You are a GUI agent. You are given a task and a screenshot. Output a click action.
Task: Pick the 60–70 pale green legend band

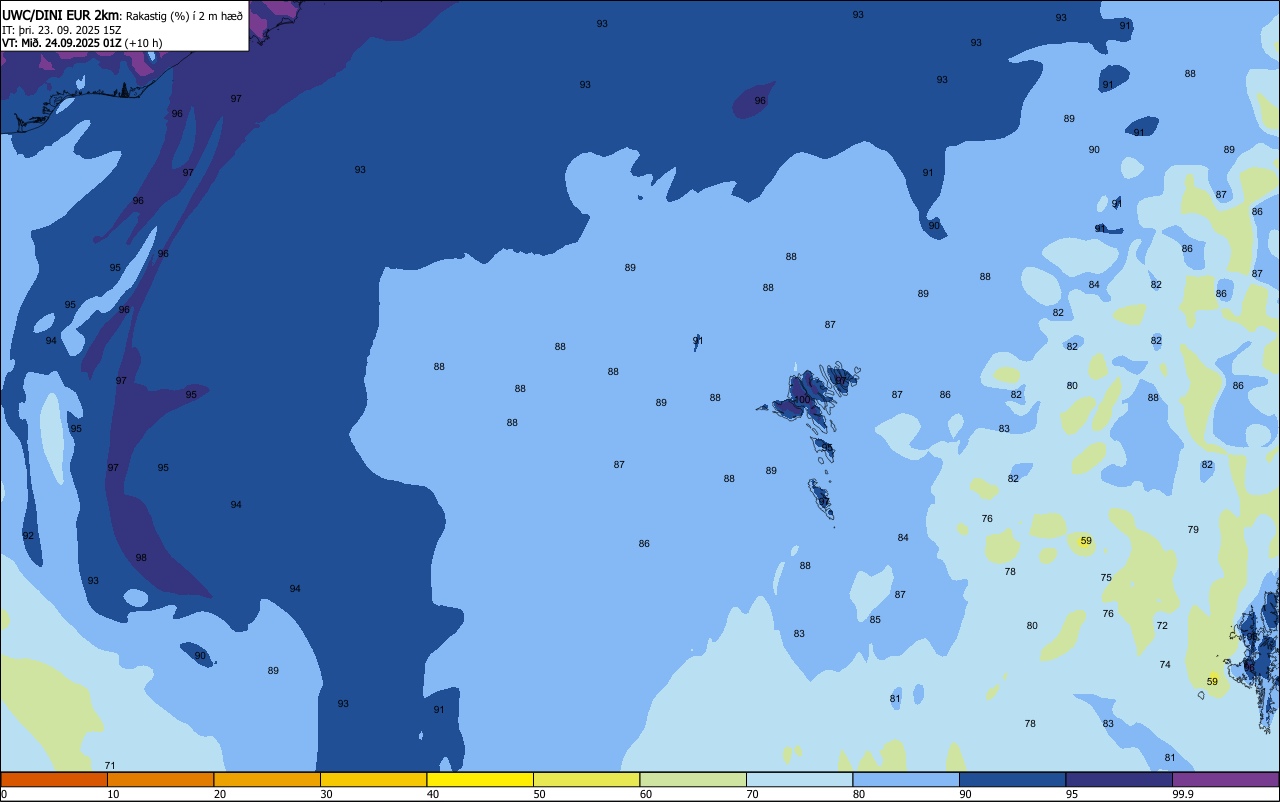pyautogui.click(x=693, y=779)
